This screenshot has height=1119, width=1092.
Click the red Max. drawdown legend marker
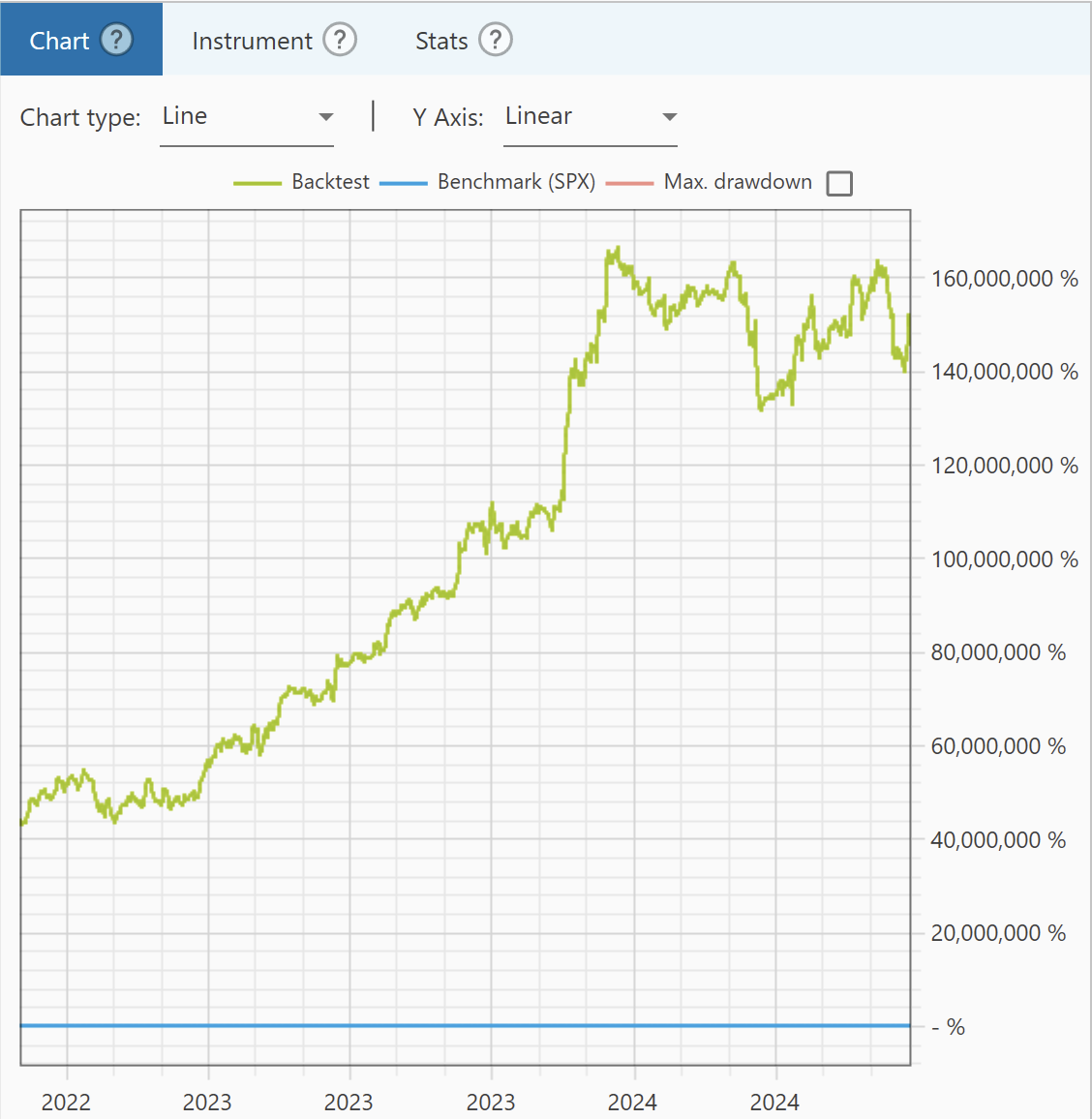coord(629,183)
